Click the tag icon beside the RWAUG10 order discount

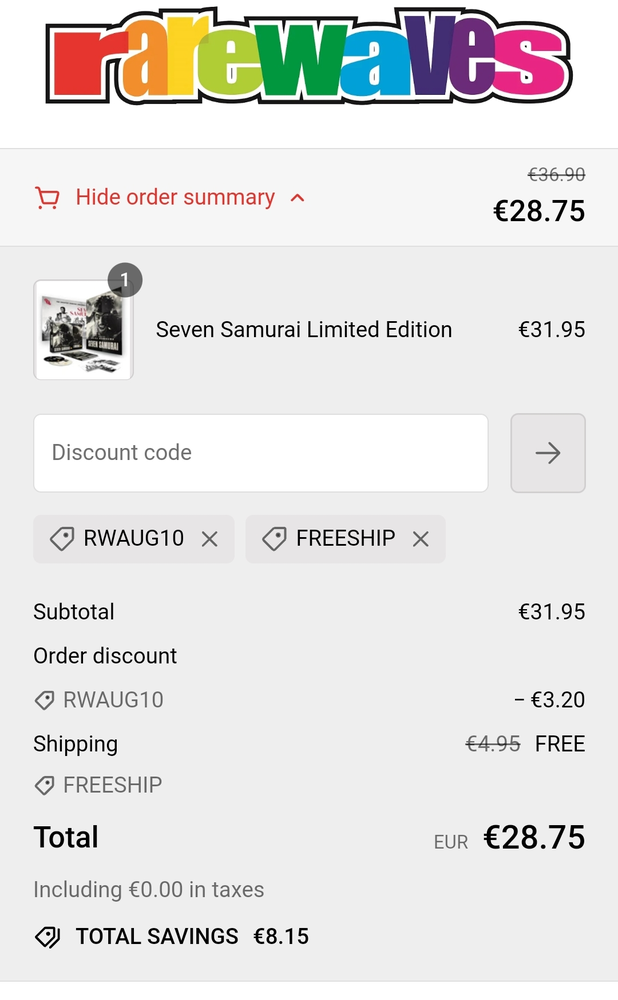coord(44,700)
